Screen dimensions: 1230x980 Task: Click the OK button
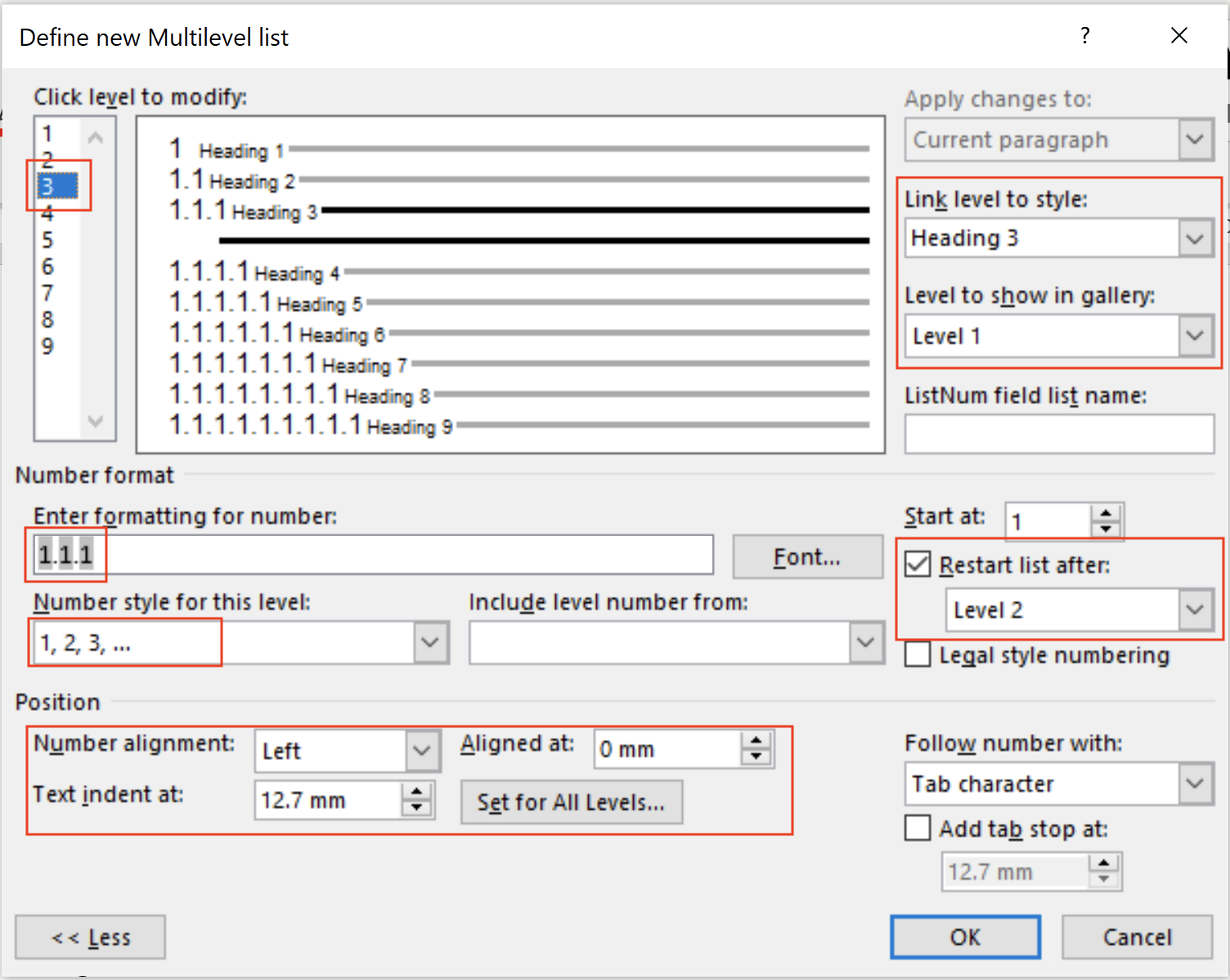point(965,937)
